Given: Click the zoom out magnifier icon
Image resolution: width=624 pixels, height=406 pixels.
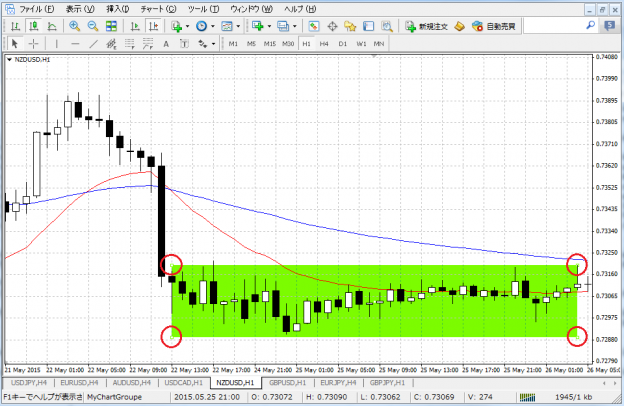Looking at the screenshot, I should [x=93, y=26].
